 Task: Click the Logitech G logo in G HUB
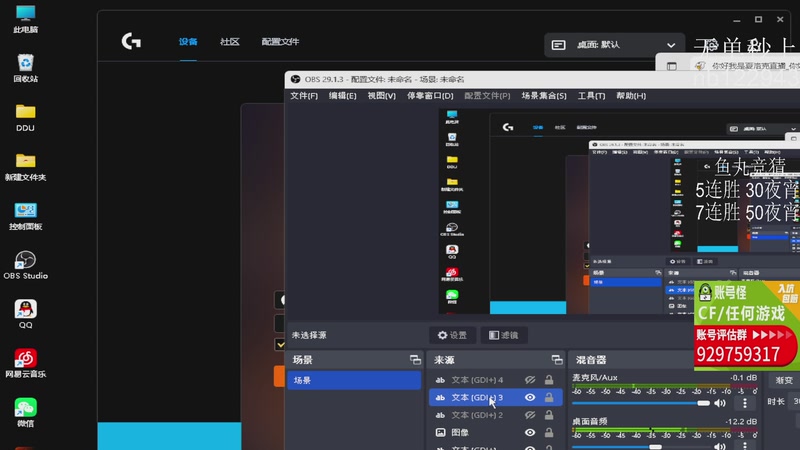131,41
